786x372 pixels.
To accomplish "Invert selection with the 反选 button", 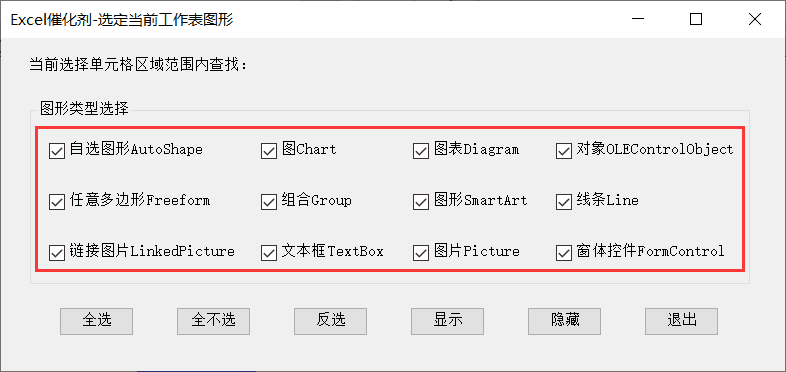I will point(330,321).
